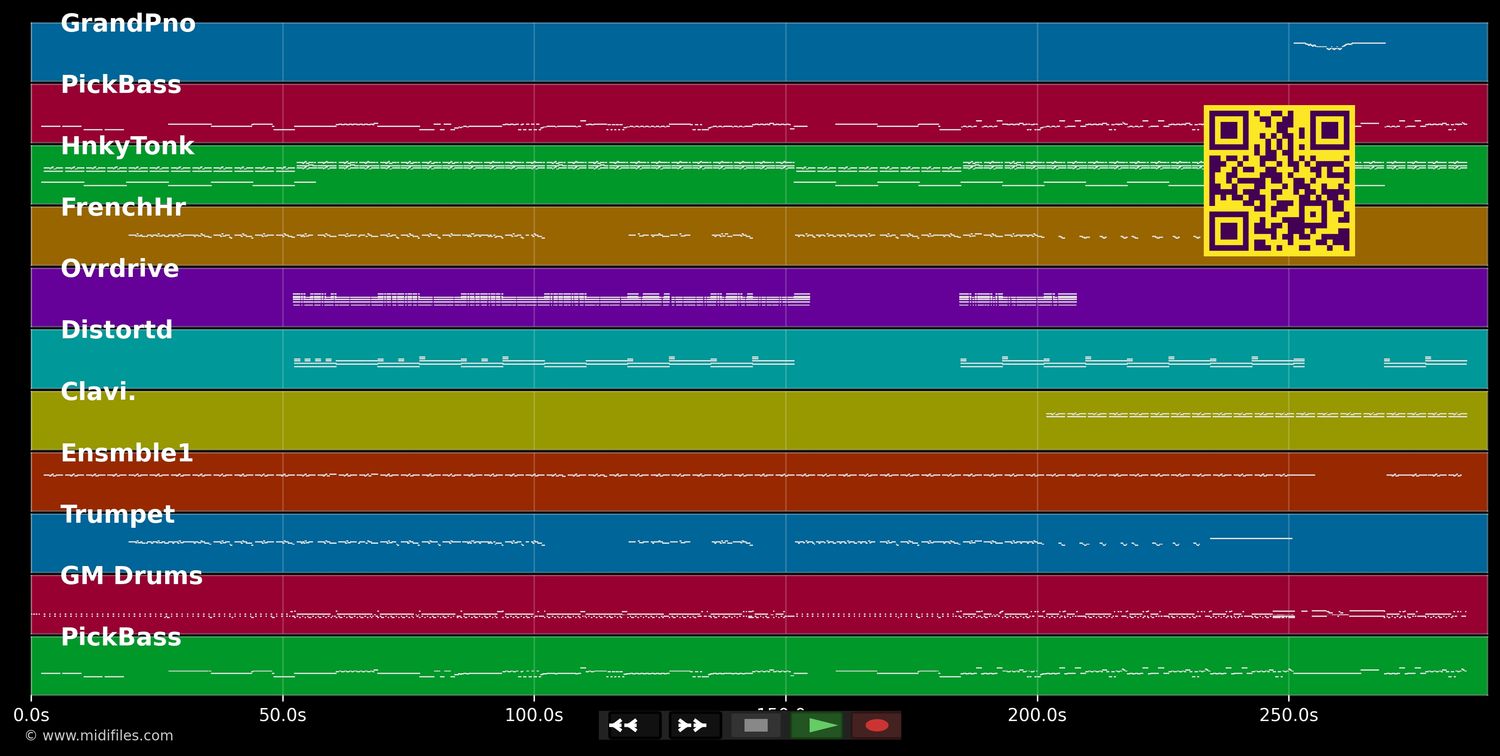Open the www.midifiles.com copyright link

(99, 736)
